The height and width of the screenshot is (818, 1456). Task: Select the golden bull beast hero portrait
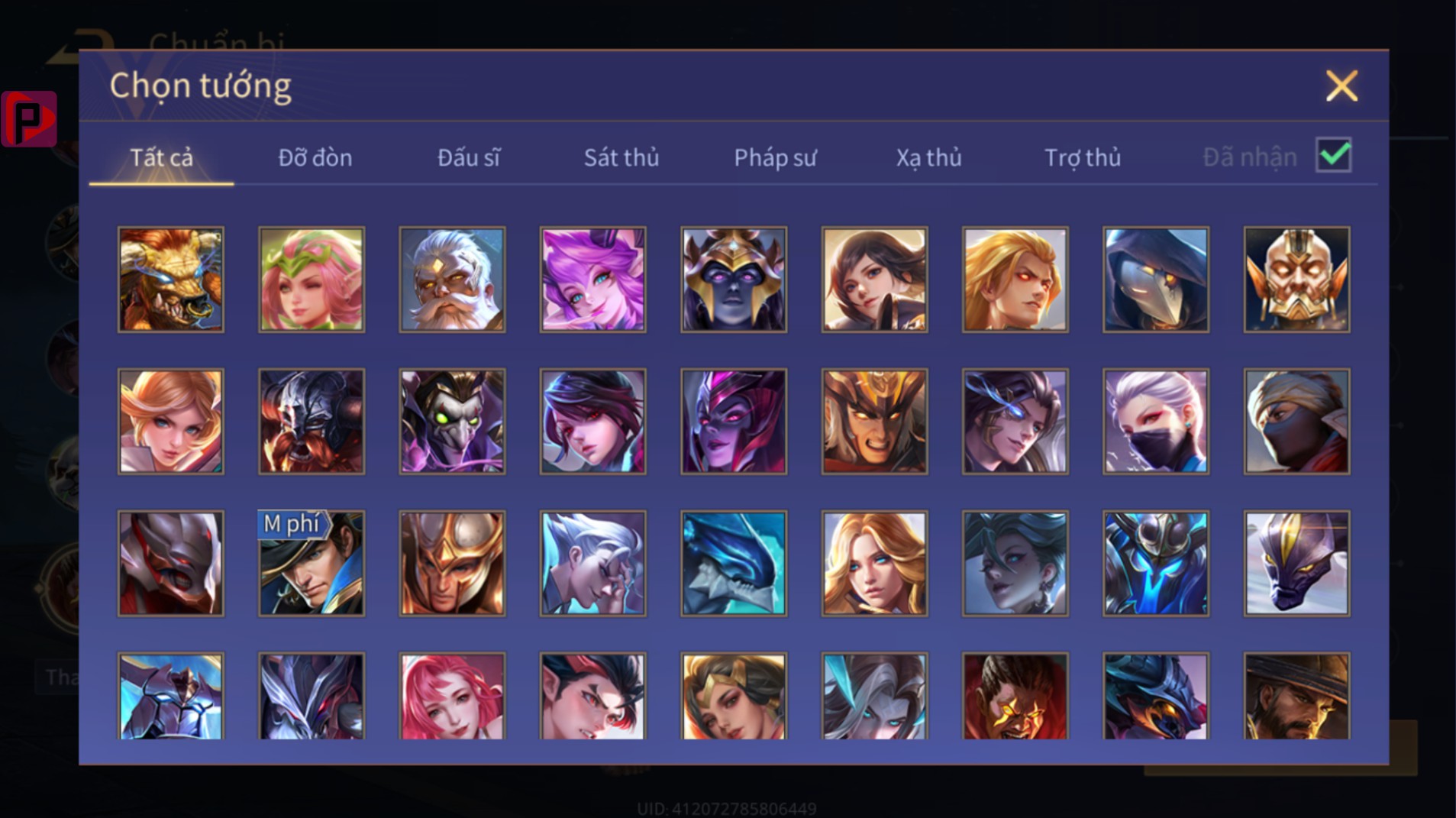(x=170, y=280)
